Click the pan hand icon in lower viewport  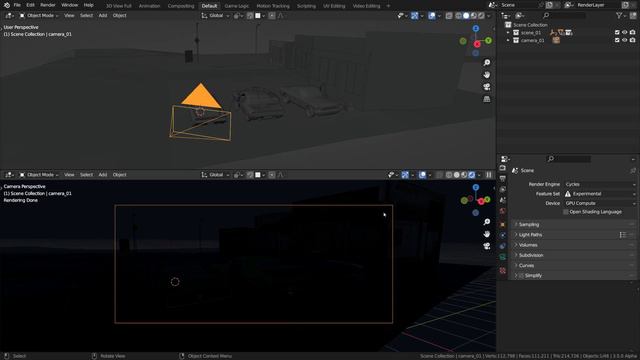(487, 234)
